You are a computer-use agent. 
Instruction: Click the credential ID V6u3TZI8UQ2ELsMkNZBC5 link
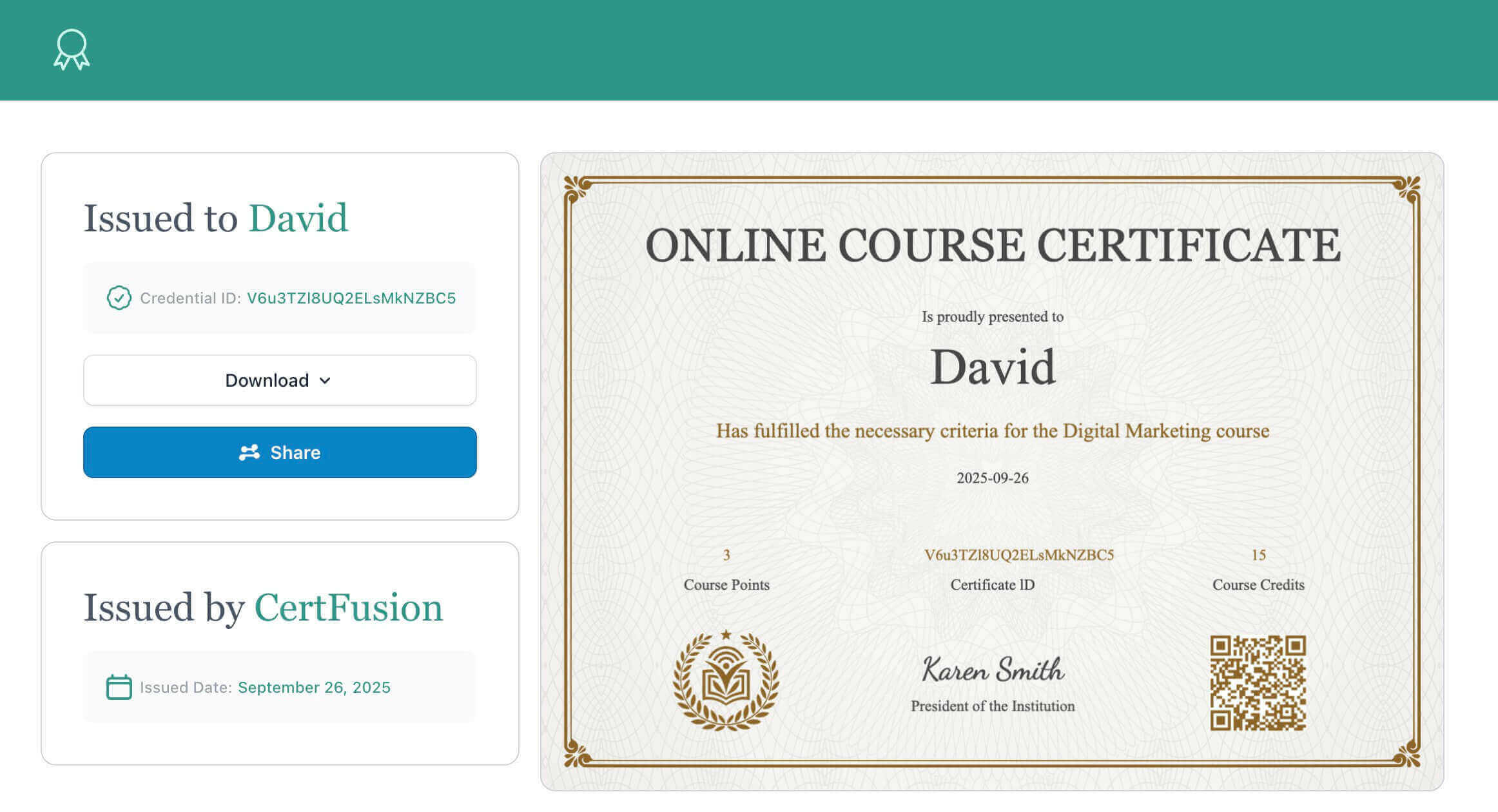[351, 298]
